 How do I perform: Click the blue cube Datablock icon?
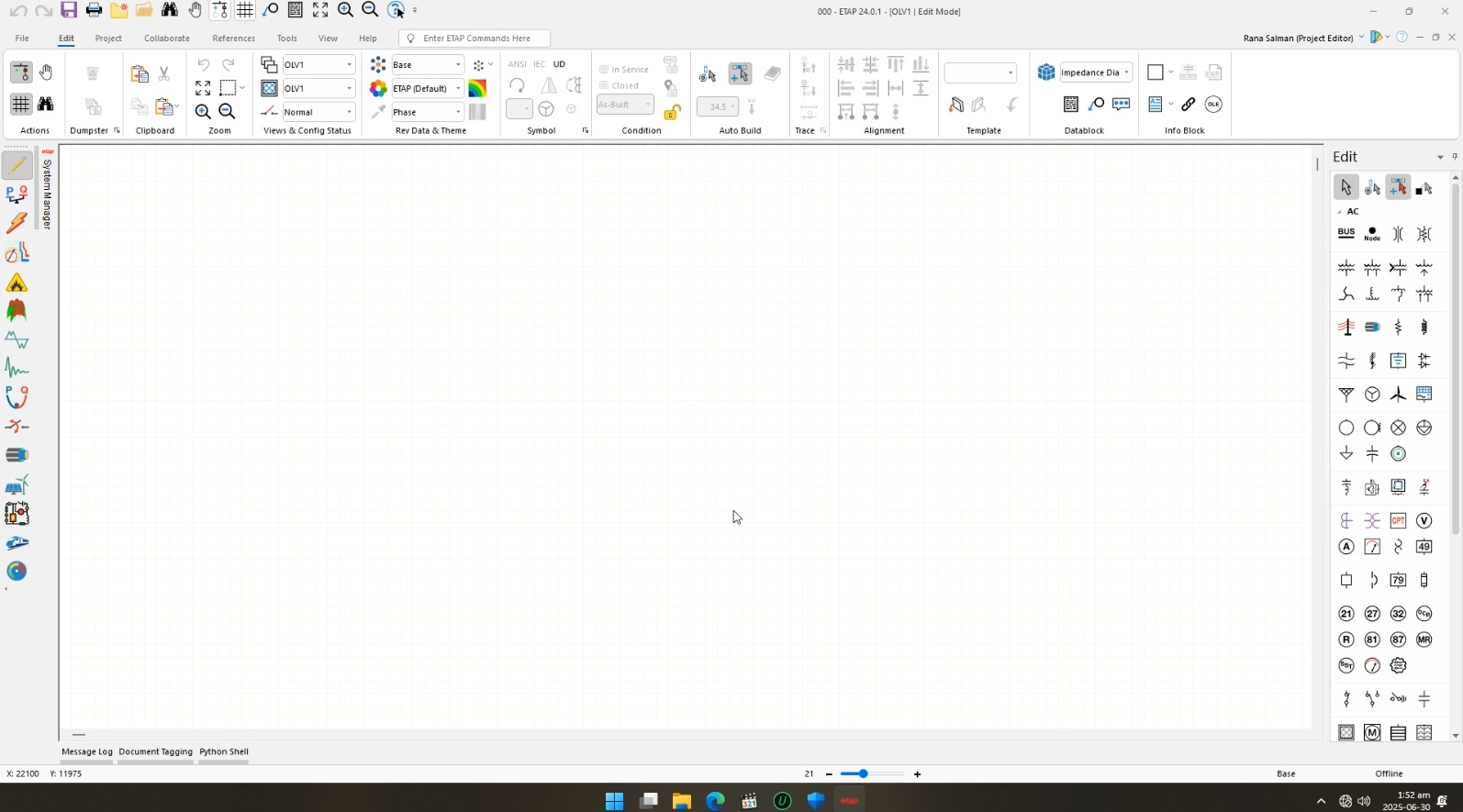click(x=1046, y=72)
